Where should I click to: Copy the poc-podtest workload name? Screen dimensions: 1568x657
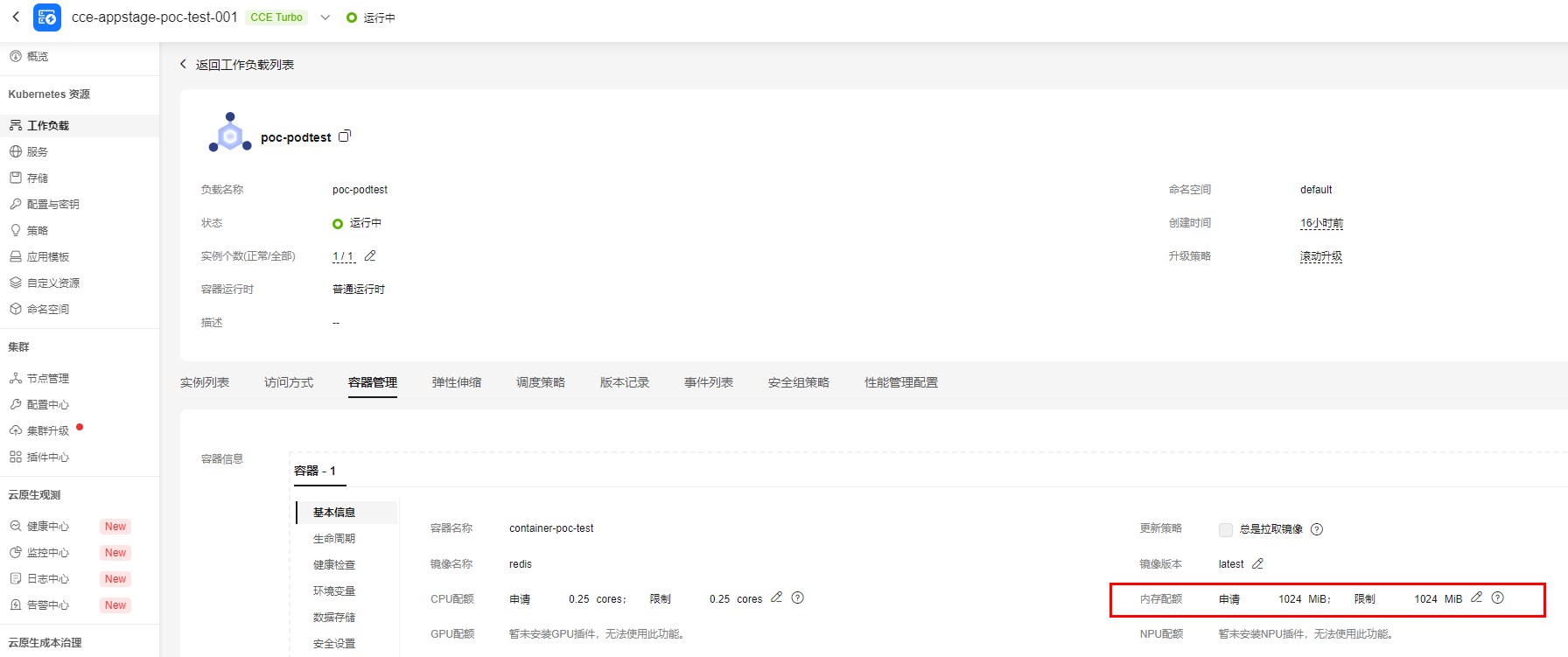(345, 136)
